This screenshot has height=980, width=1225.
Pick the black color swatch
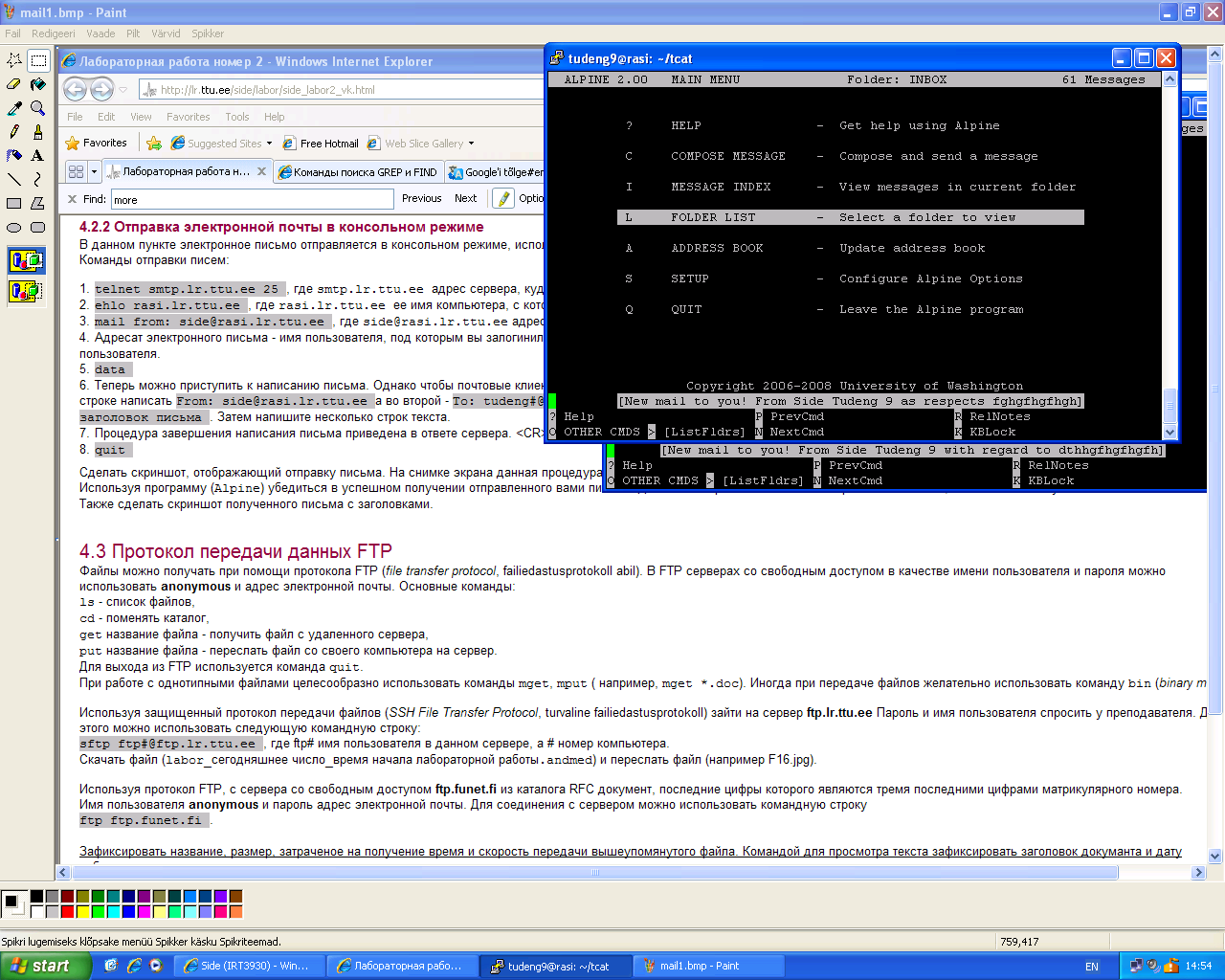click(36, 897)
